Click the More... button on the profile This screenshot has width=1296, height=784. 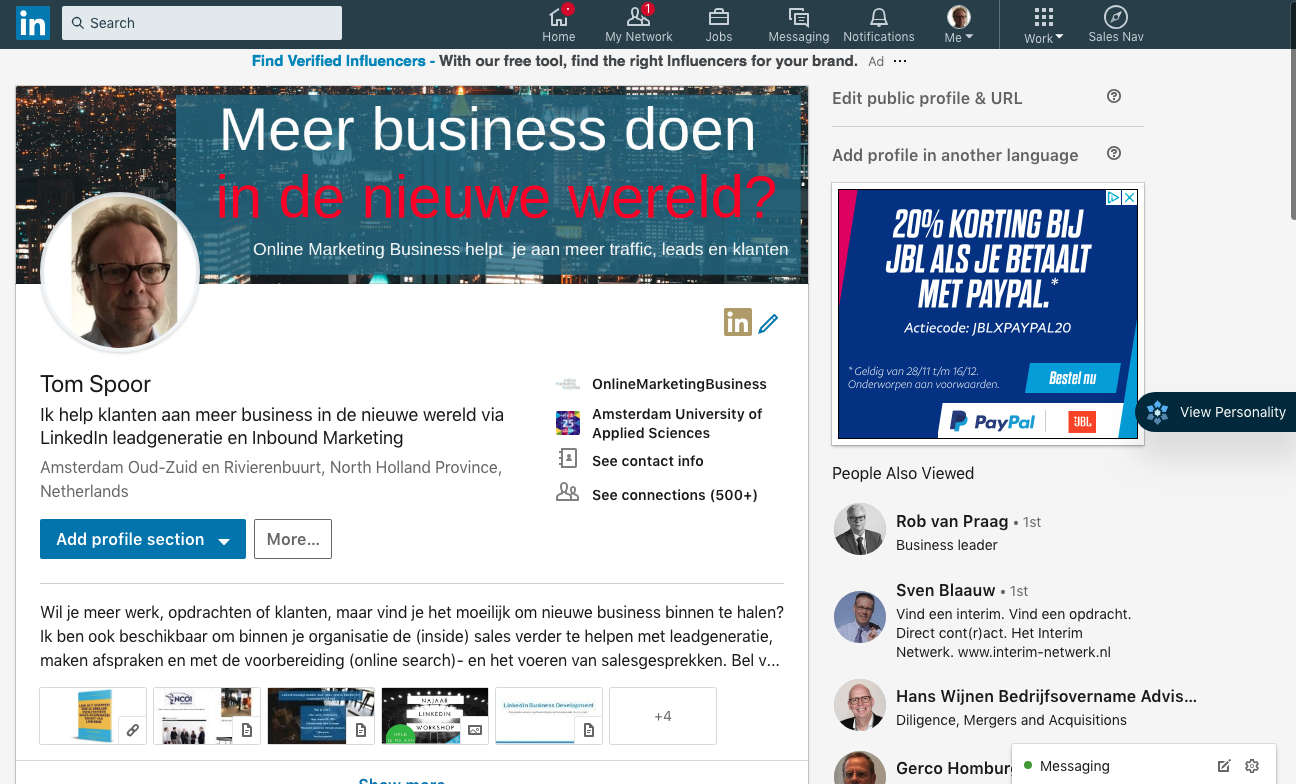292,539
